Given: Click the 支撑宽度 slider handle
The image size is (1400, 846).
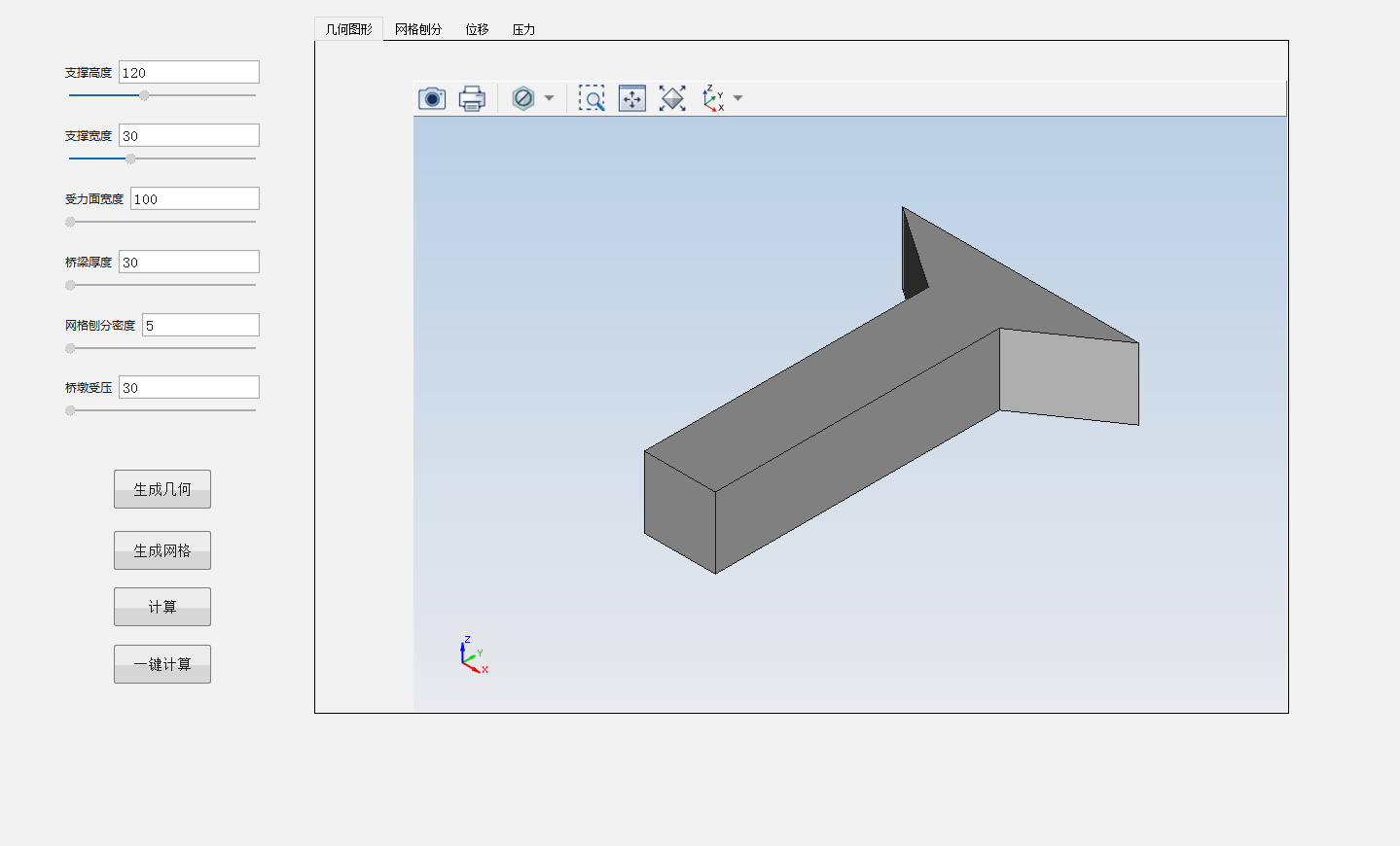Looking at the screenshot, I should (130, 159).
